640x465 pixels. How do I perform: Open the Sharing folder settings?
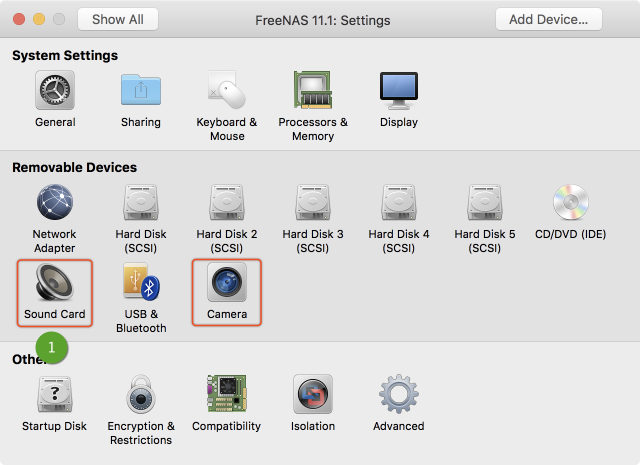click(141, 92)
